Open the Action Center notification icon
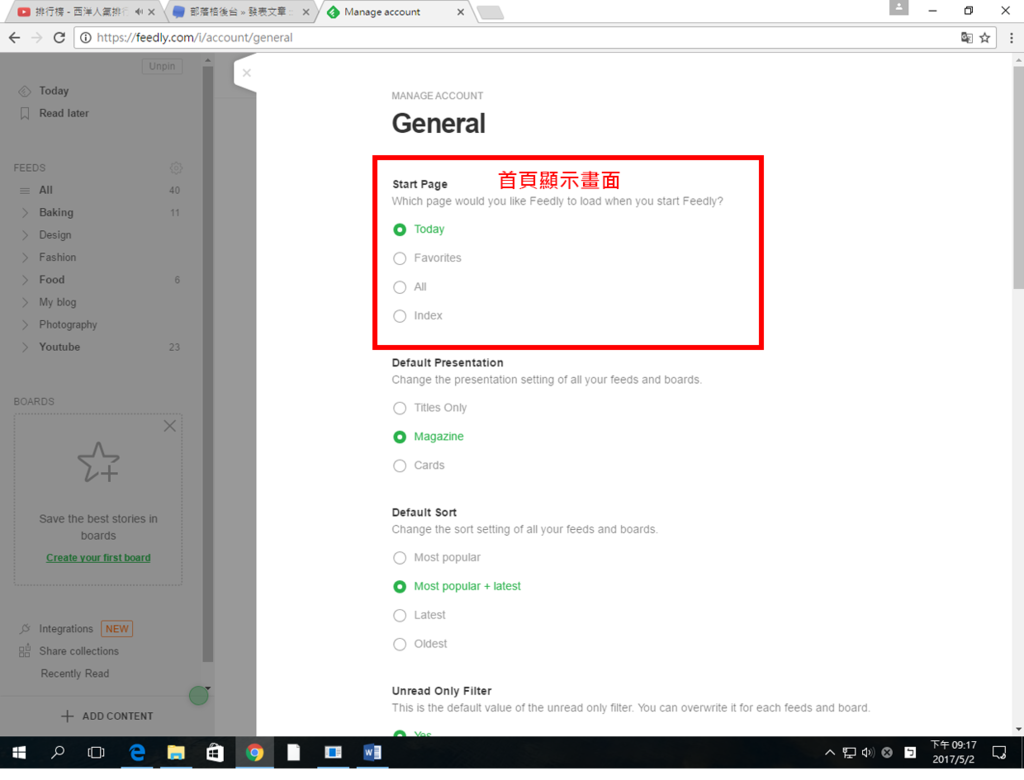The height and width of the screenshot is (780, 1024). click(x=999, y=753)
